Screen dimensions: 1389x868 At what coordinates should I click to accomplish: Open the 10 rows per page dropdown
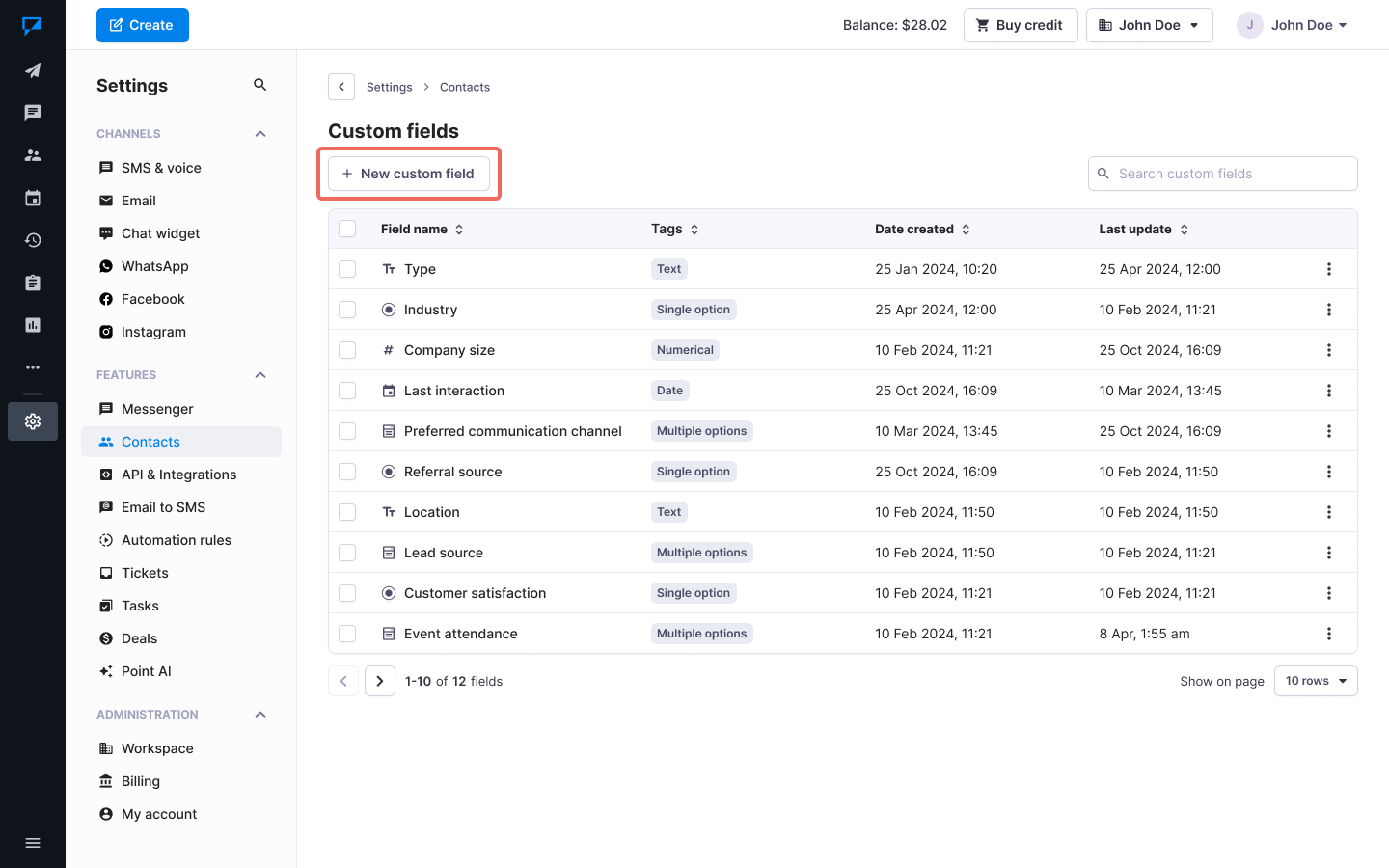(1315, 681)
